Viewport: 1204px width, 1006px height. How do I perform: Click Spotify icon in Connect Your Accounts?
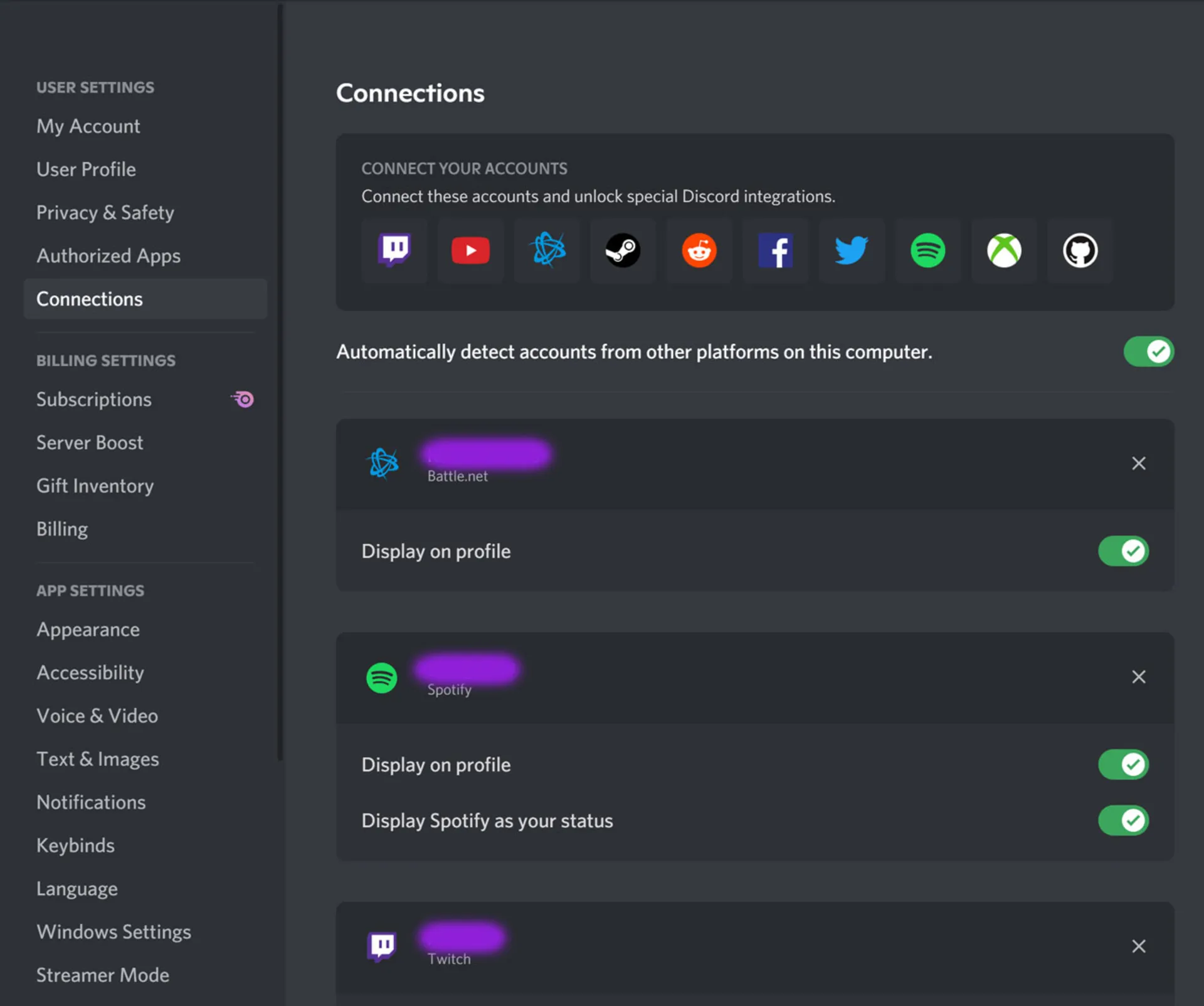[x=927, y=250]
